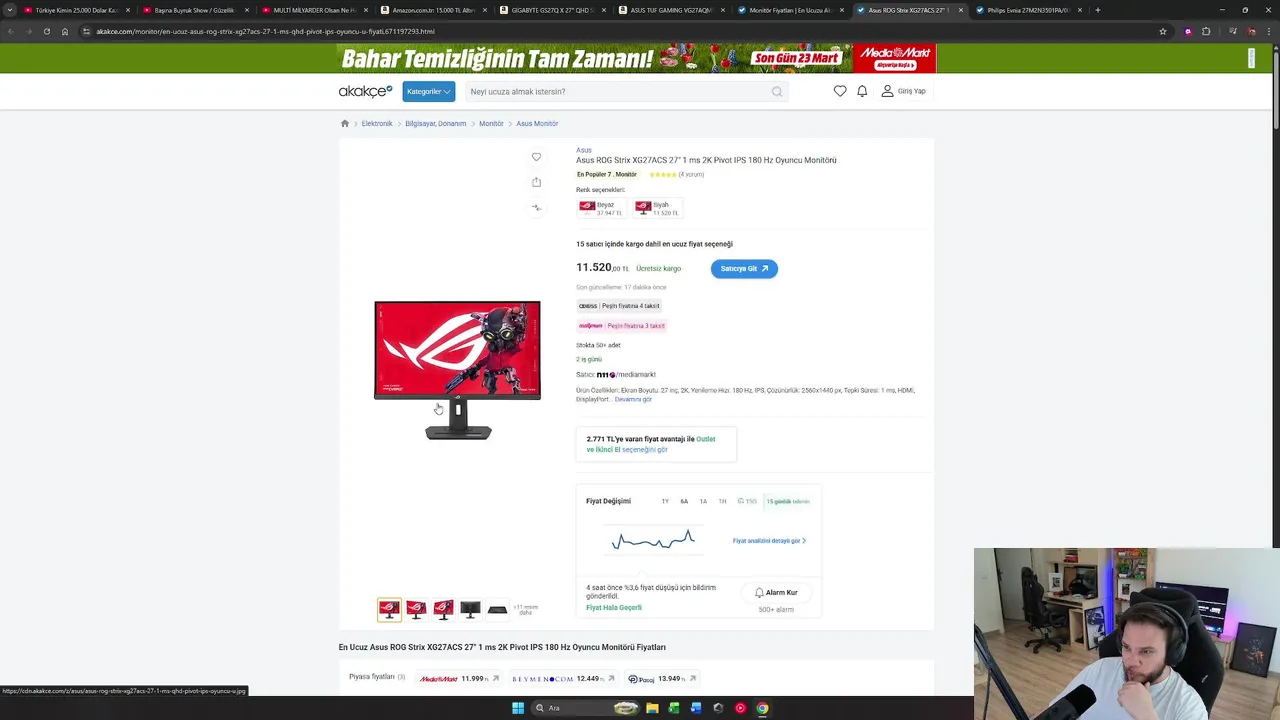
Task: Open File Explorer from the taskbar
Action: [x=652, y=708]
